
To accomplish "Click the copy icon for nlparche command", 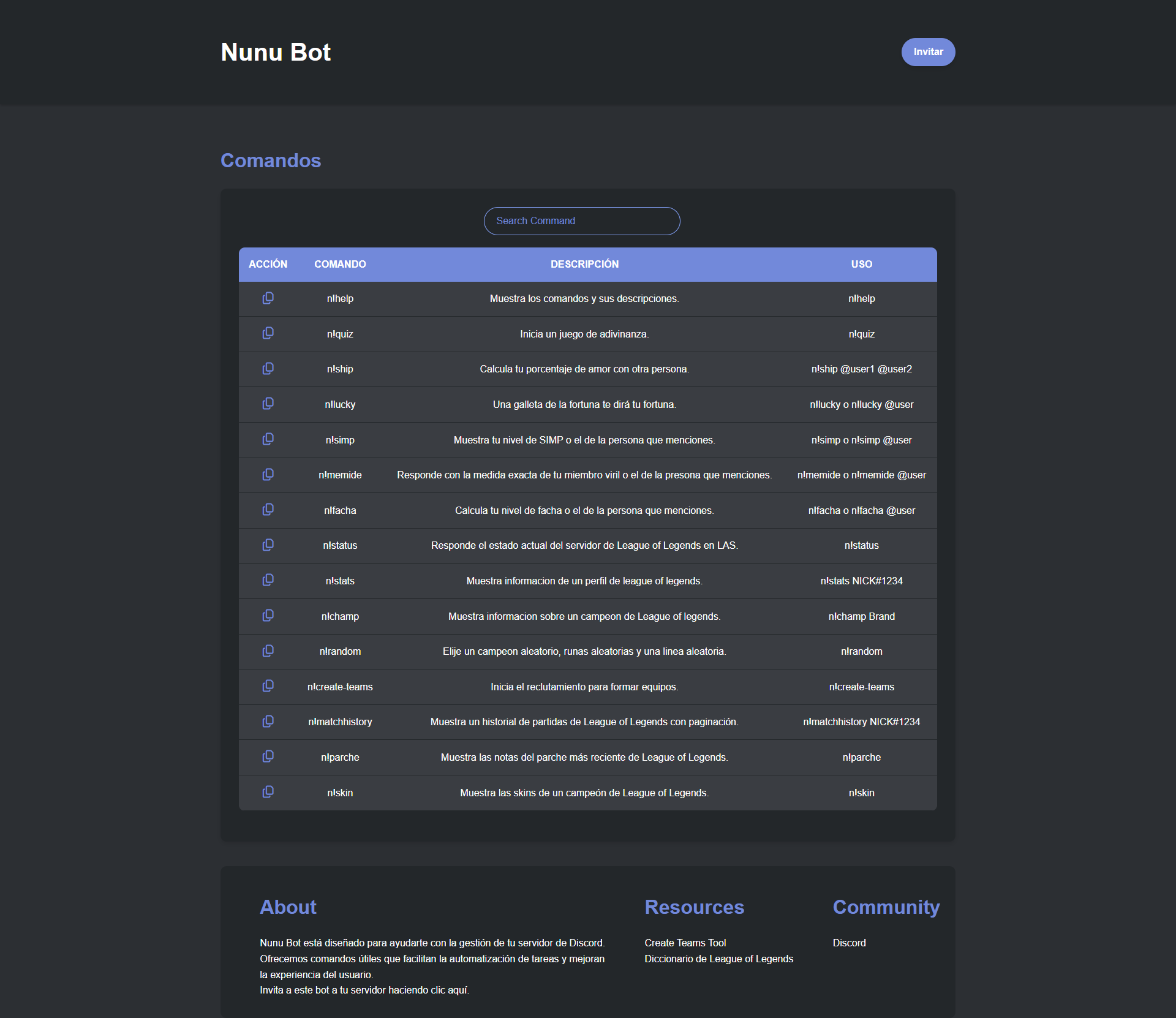I will coord(267,757).
